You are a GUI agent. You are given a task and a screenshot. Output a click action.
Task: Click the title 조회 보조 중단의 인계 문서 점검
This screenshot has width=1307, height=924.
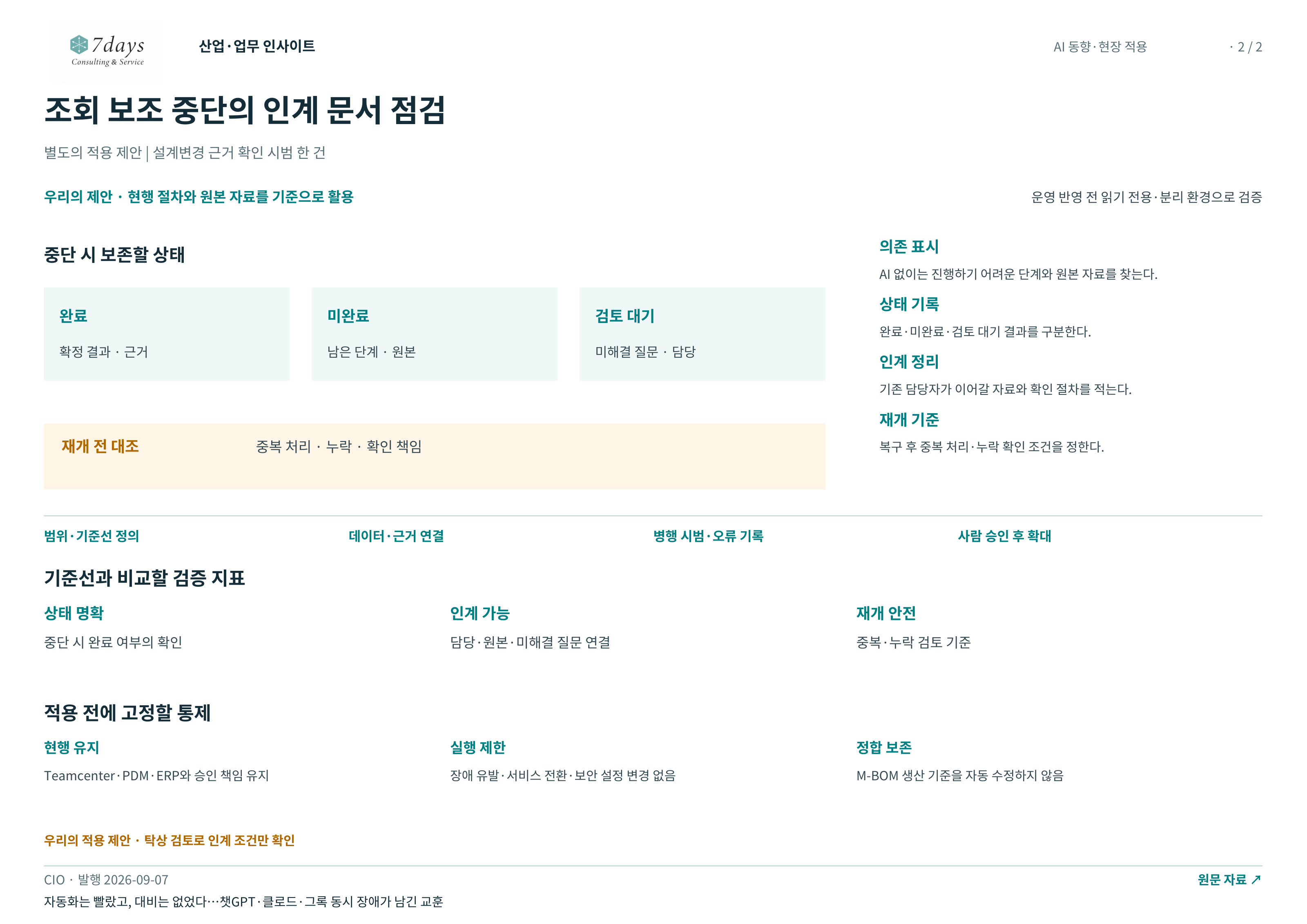tap(245, 110)
